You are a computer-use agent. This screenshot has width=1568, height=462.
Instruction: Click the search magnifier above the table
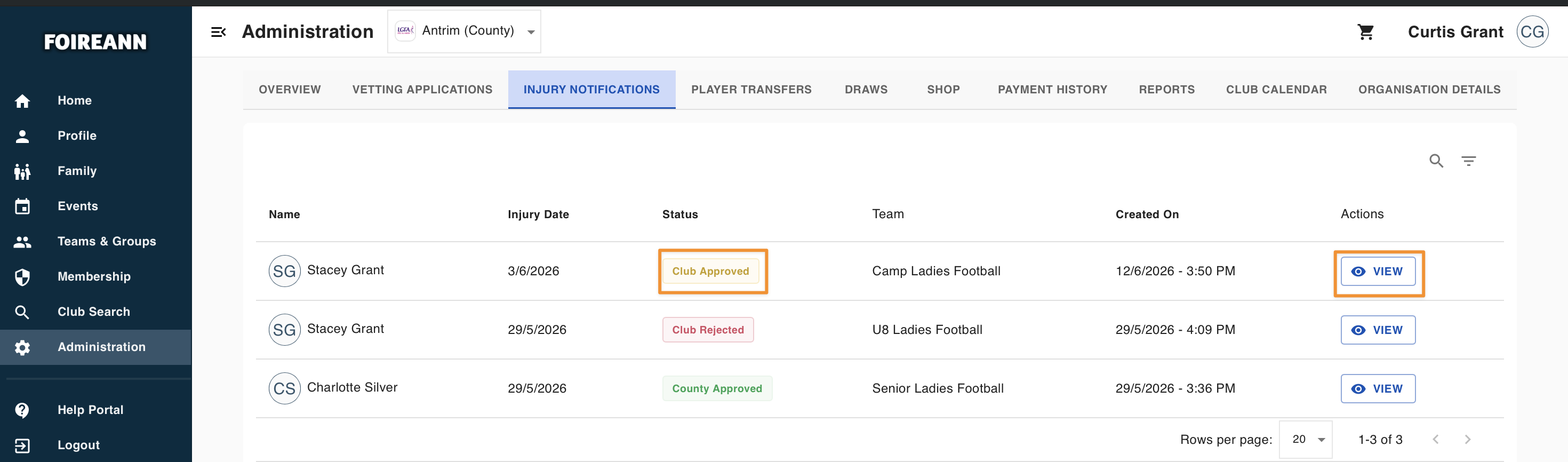[x=1436, y=161]
